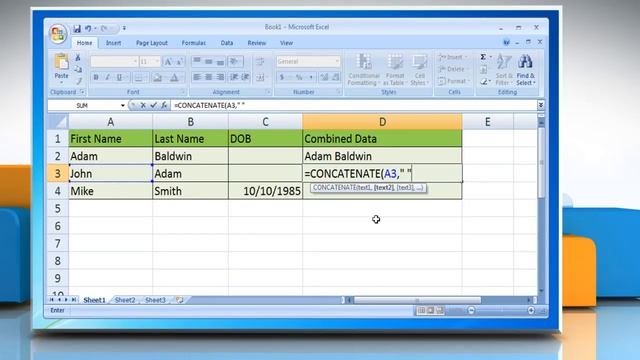Click the Increase Font Size icon
The image size is (640, 360).
168,62
